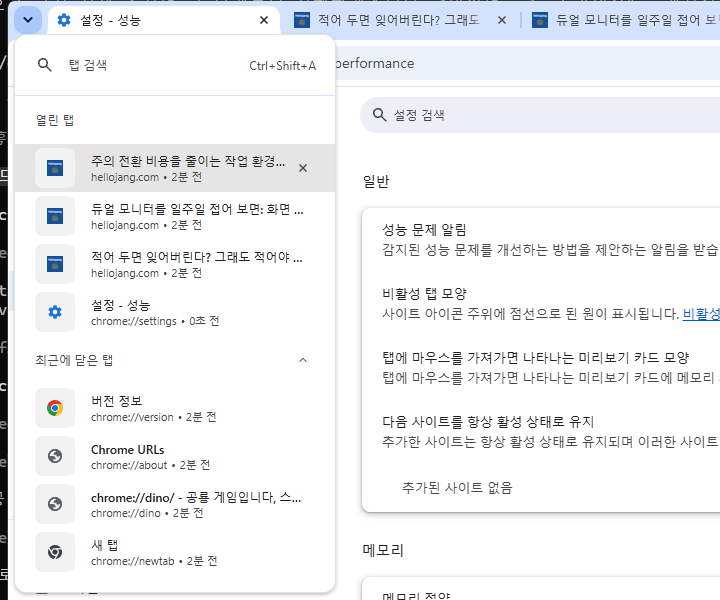Click the gear icon of the '설정 - 성능' list row
720x600 pixels.
(55, 312)
